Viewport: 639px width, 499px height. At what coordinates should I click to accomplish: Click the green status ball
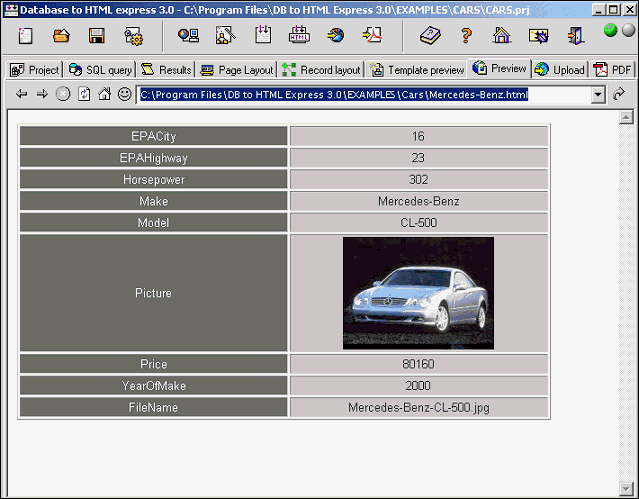pyautogui.click(x=610, y=30)
